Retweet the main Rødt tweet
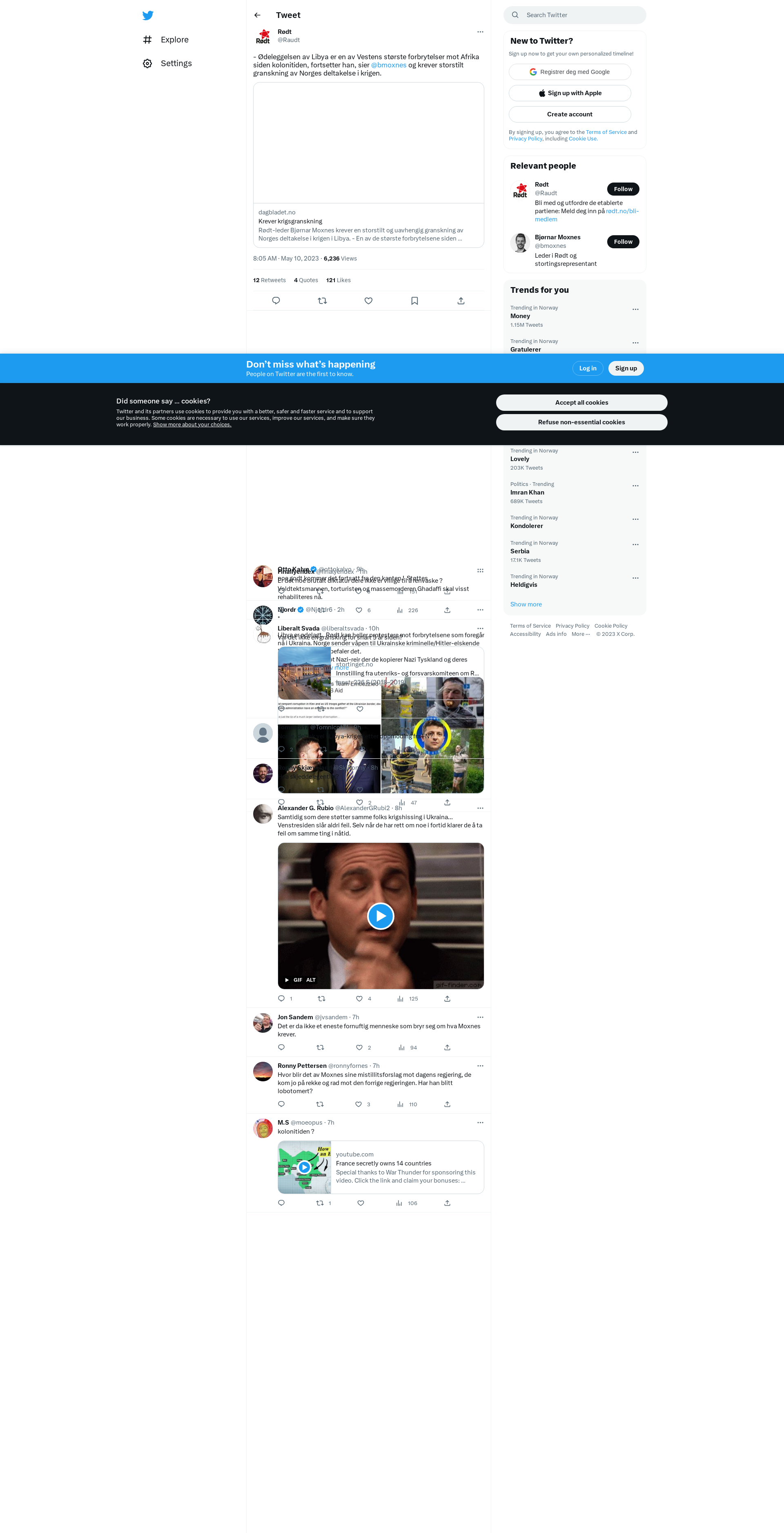The width and height of the screenshot is (784, 1533). (323, 301)
